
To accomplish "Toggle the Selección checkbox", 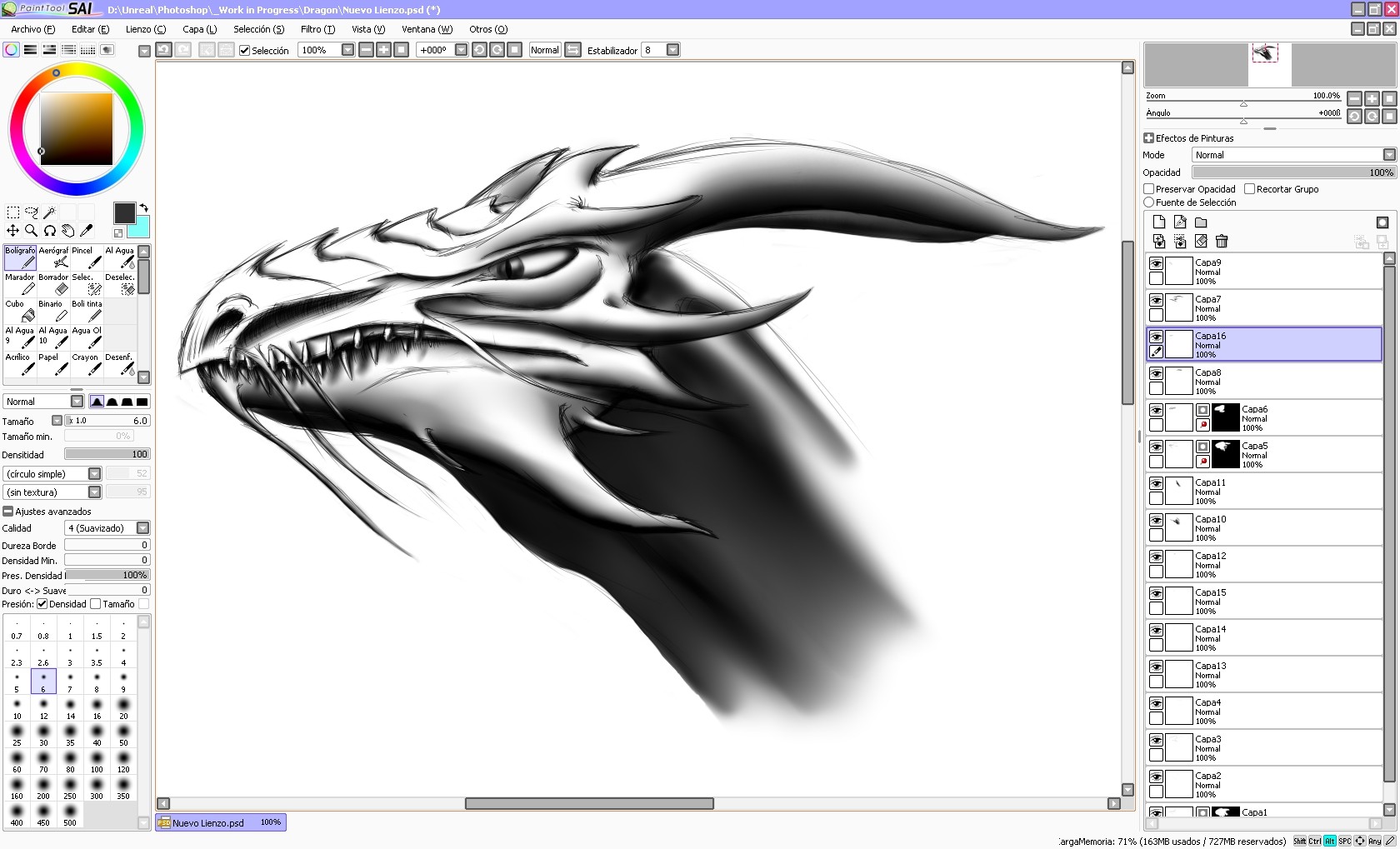I will click(x=245, y=50).
